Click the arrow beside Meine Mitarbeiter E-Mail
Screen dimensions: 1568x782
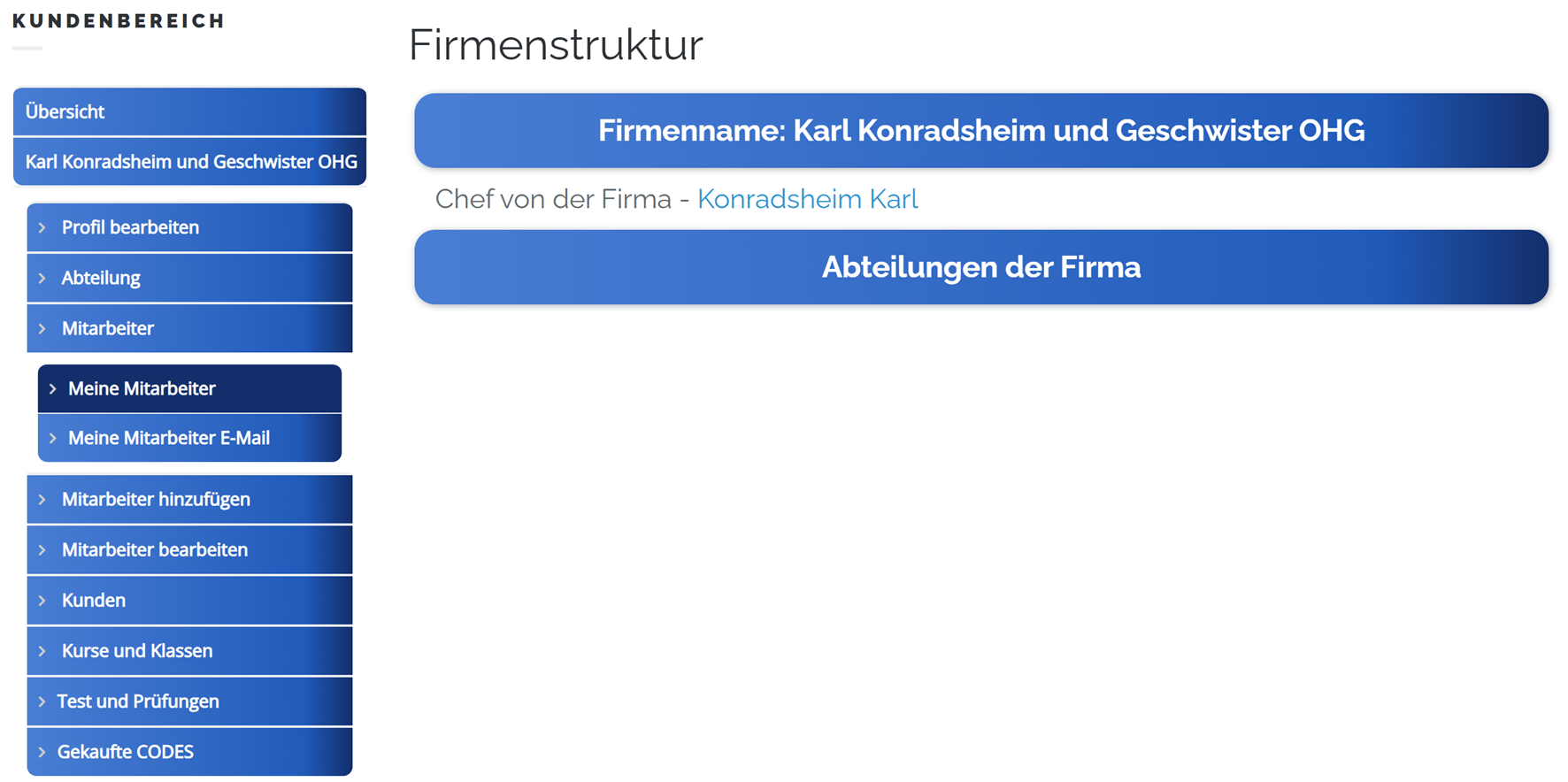click(53, 439)
